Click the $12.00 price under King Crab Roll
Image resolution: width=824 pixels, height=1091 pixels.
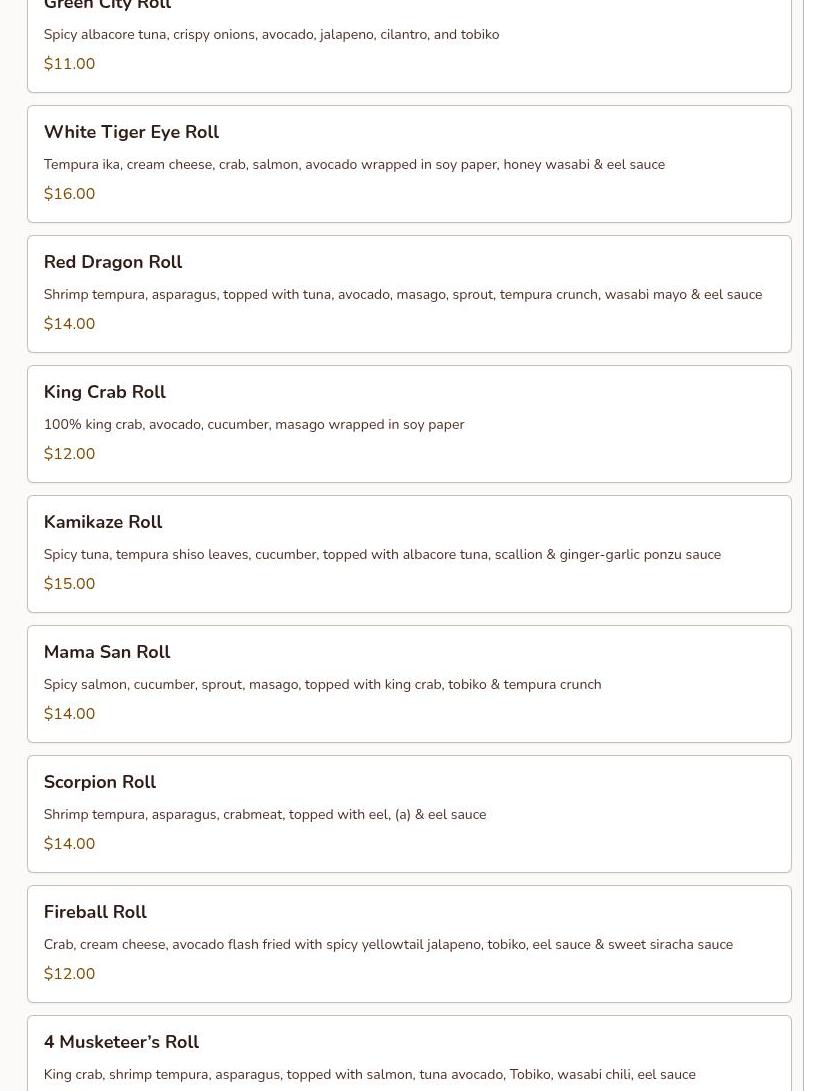(x=70, y=454)
